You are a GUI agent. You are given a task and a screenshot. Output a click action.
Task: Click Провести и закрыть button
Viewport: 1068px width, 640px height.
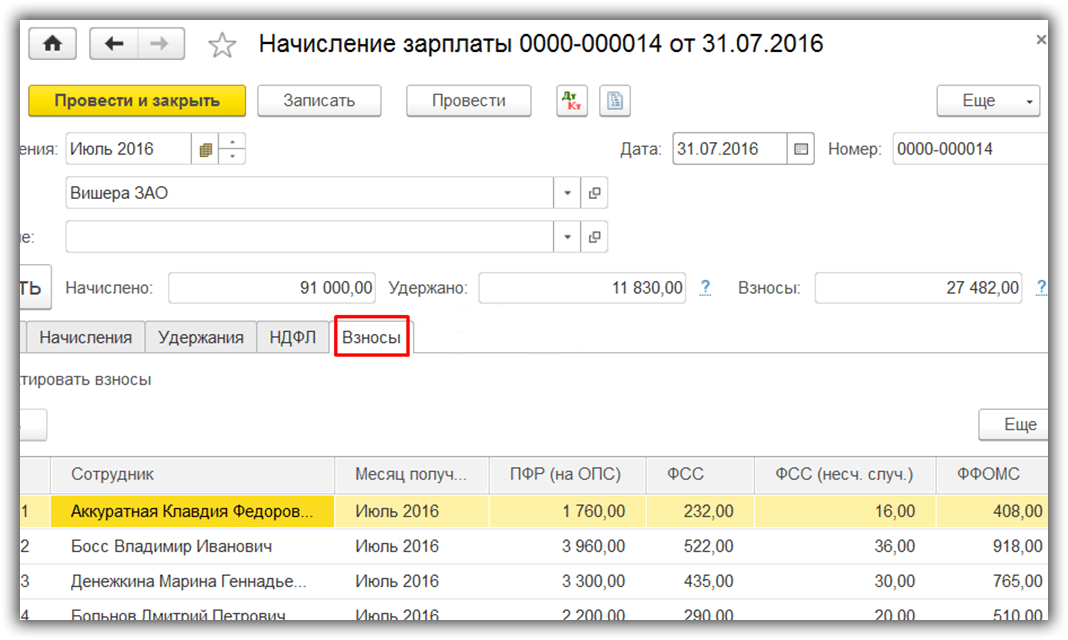pos(137,101)
